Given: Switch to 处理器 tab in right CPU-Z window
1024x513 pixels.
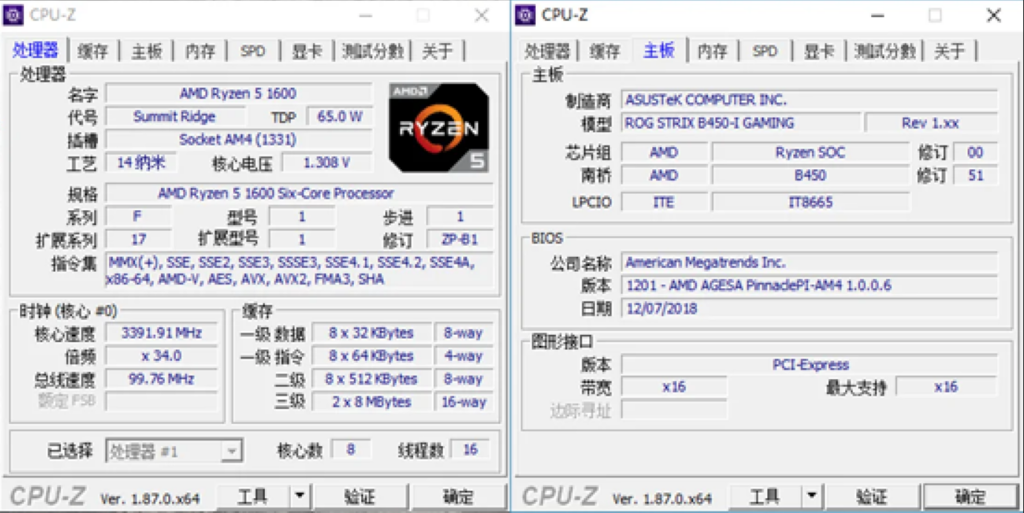Looking at the screenshot, I should 547,51.
